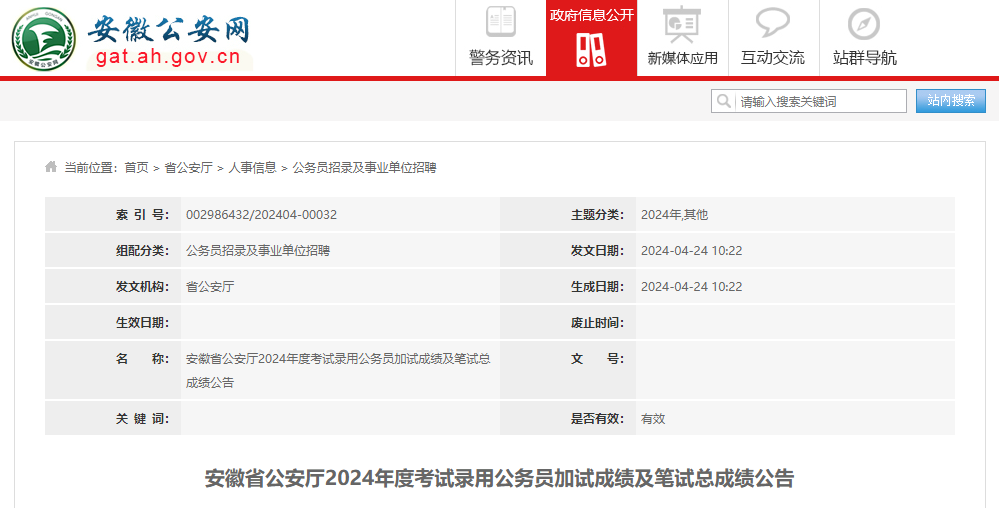The height and width of the screenshot is (508, 999).
Task: Click the 是否有效 field label
Action: coord(597,419)
